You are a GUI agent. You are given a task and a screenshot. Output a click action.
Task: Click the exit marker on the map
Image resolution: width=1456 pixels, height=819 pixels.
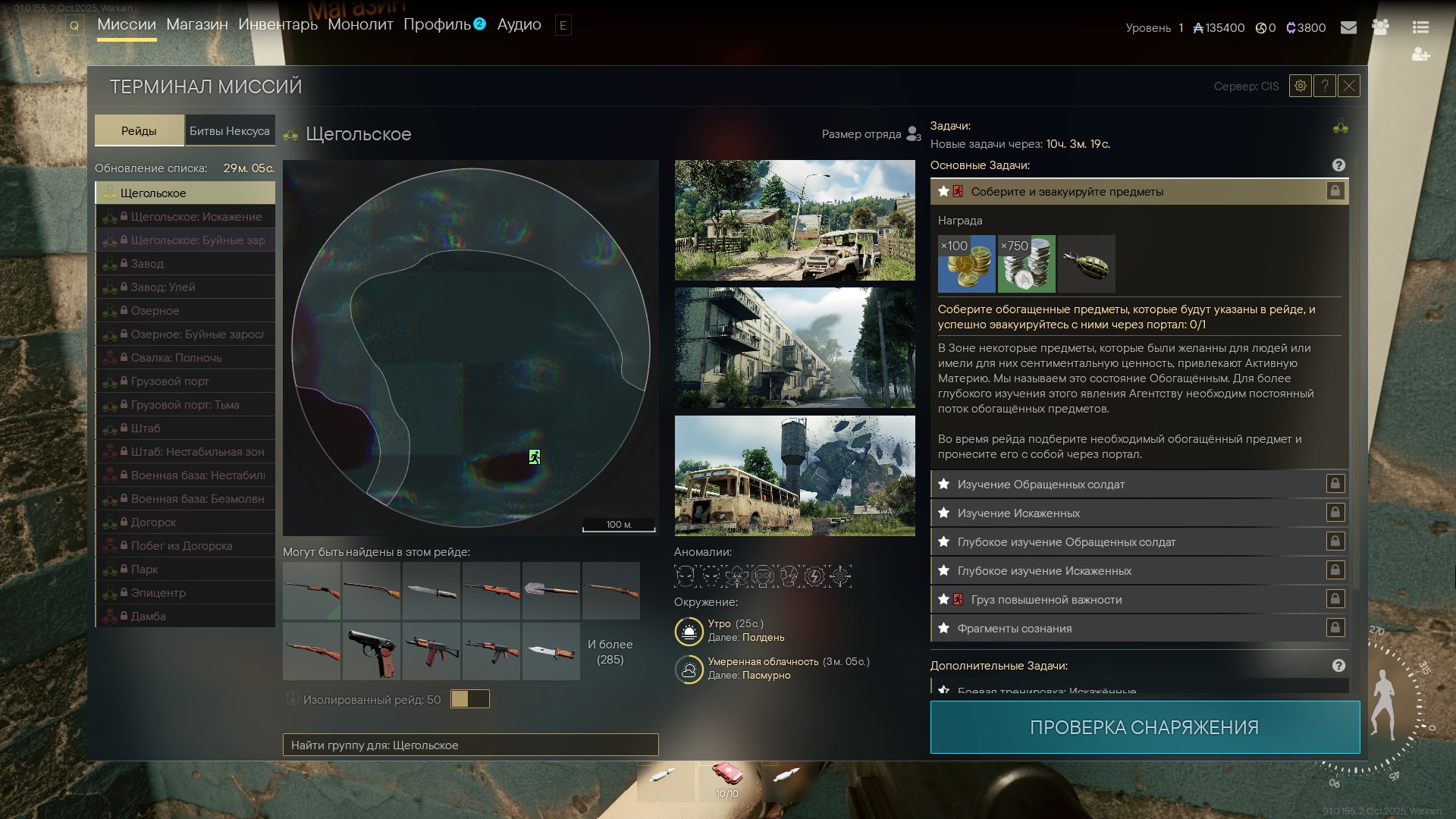coord(535,457)
